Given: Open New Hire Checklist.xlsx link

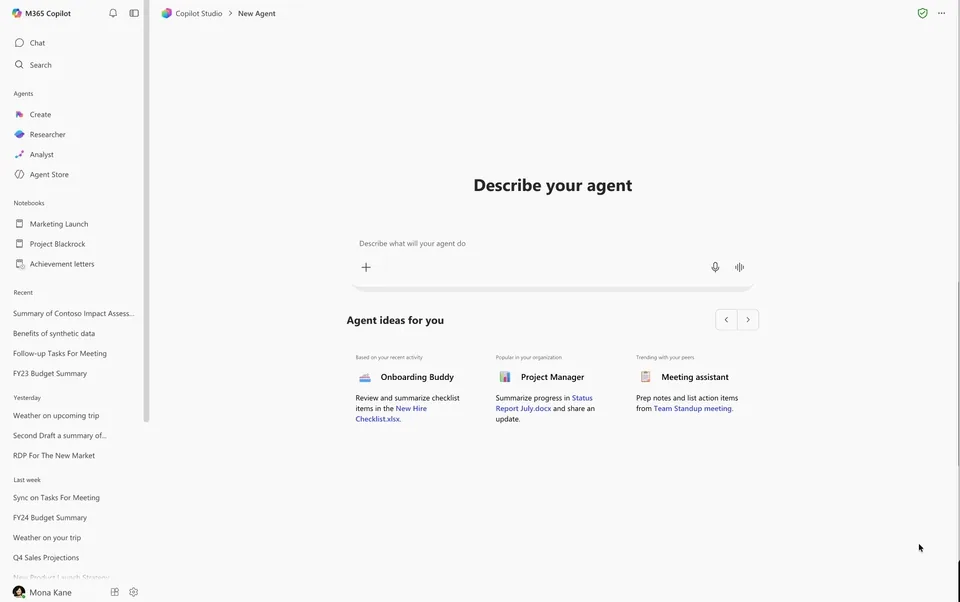Looking at the screenshot, I should 391,413.
